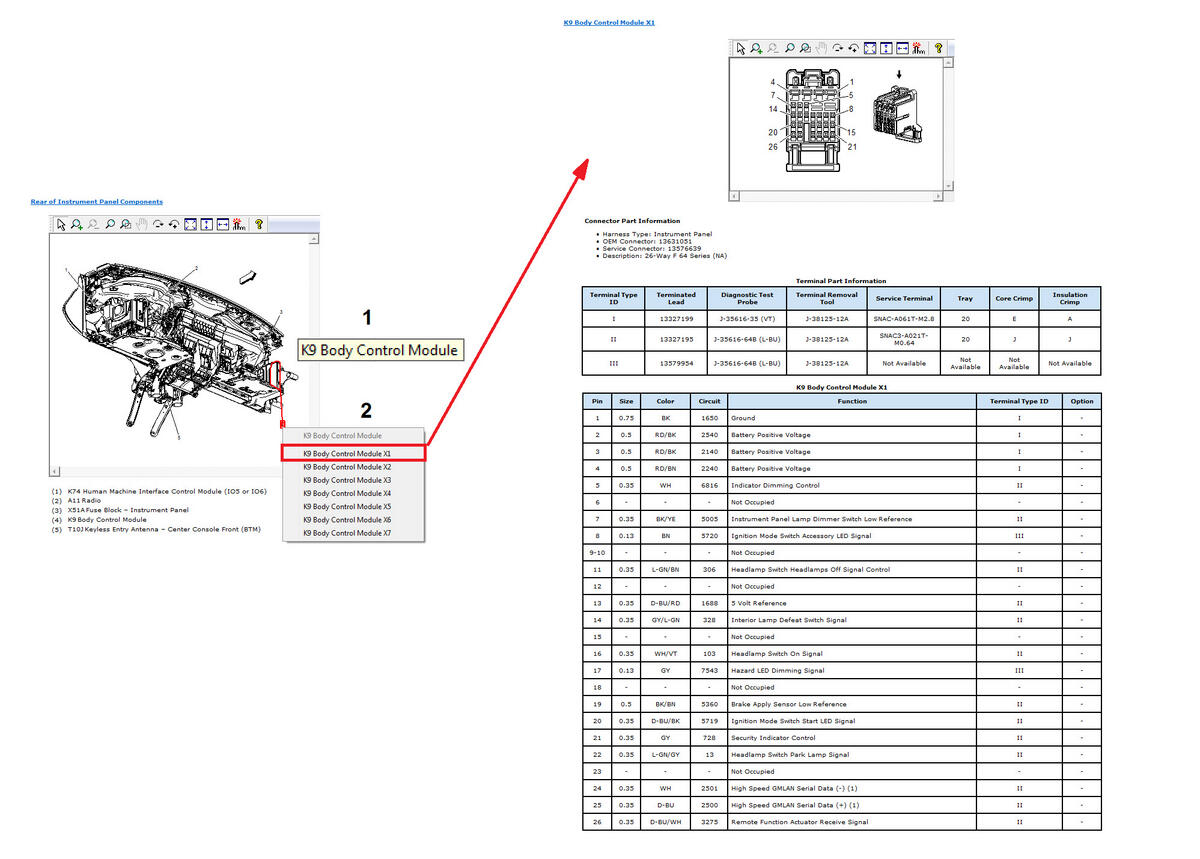Click fit-width icon in connector X1 viewer toolbar
Viewport: 1200px width, 859px height.
[x=902, y=48]
